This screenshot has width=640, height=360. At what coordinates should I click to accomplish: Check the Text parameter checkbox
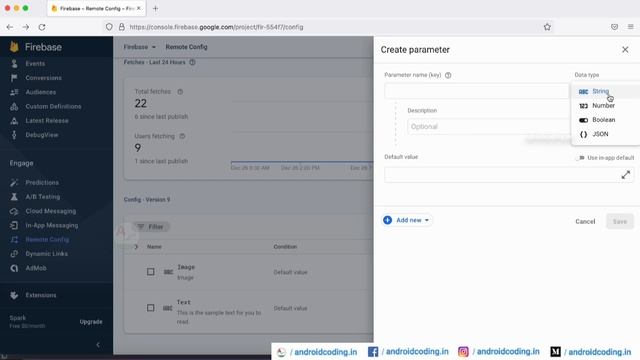tap(151, 308)
